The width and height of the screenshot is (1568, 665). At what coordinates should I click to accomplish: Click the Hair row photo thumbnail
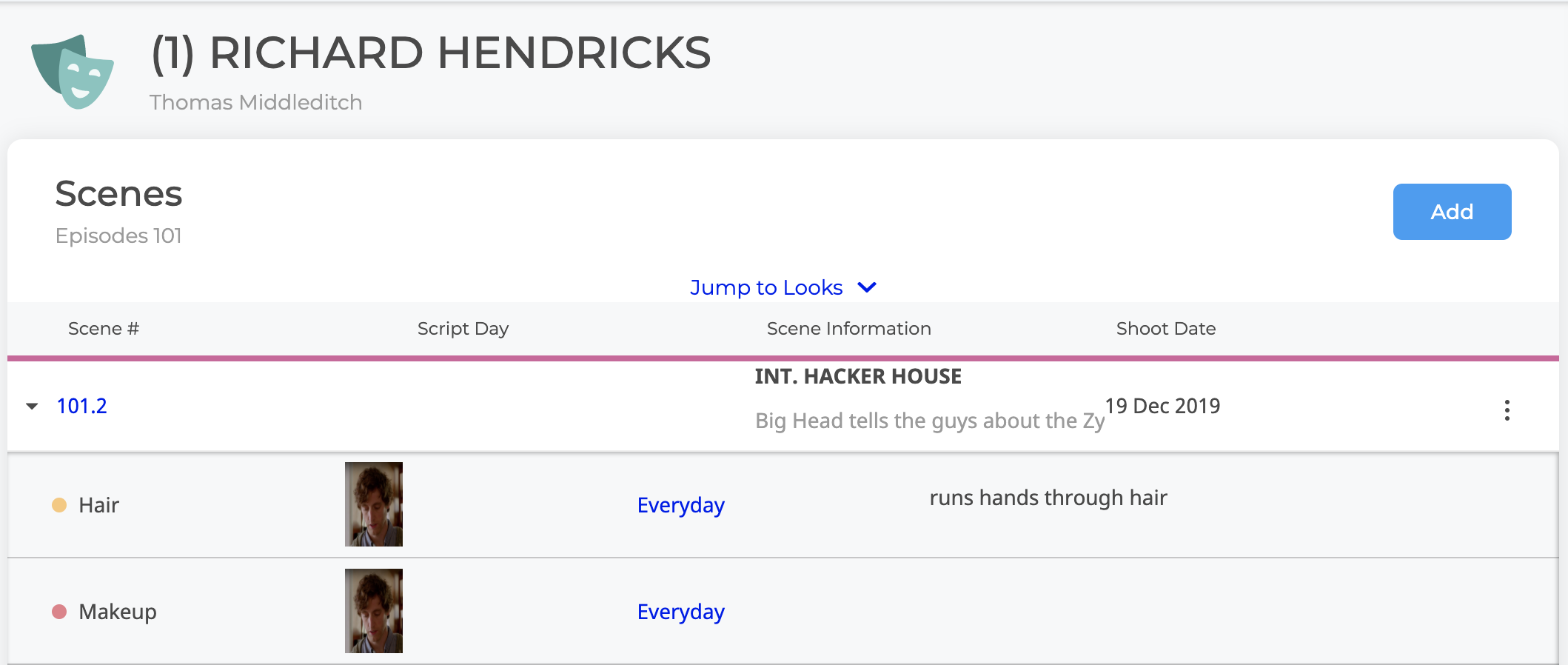coord(374,504)
